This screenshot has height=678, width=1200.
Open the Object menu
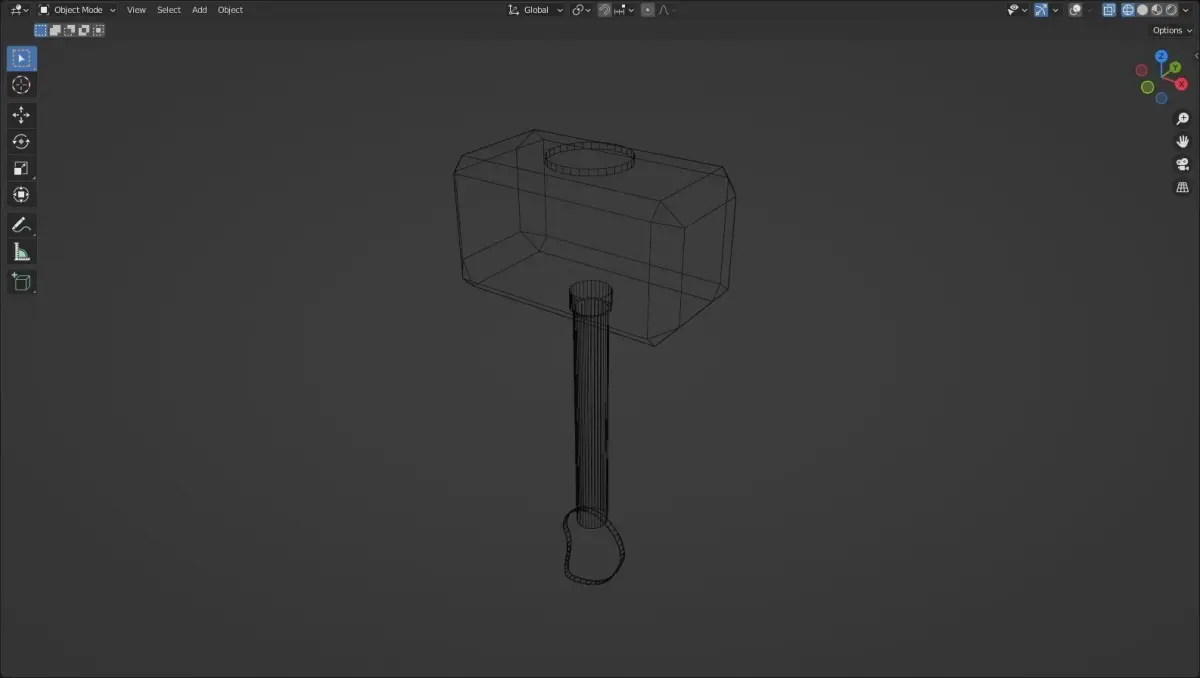point(230,10)
